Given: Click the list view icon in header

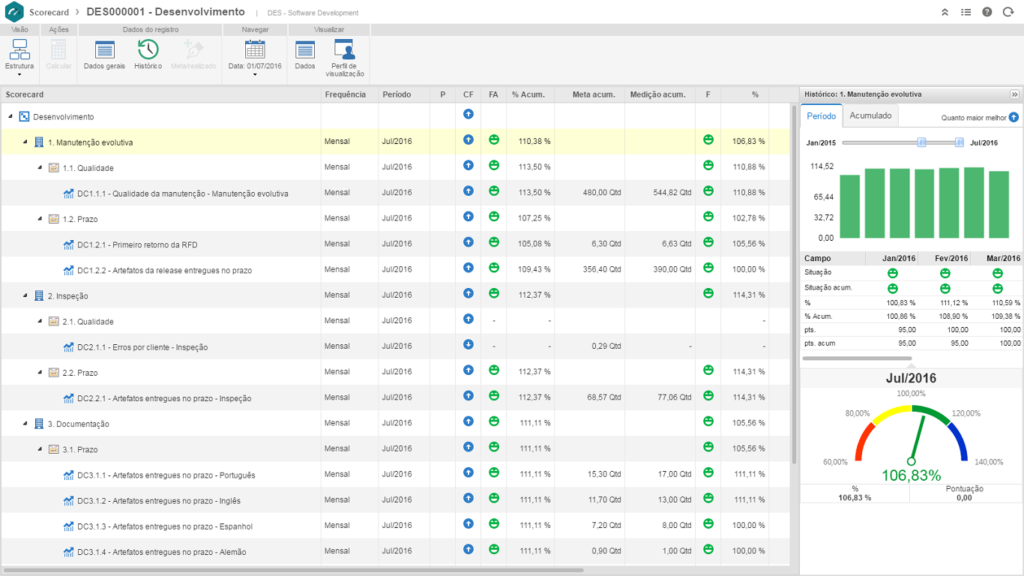Looking at the screenshot, I should 965,12.
